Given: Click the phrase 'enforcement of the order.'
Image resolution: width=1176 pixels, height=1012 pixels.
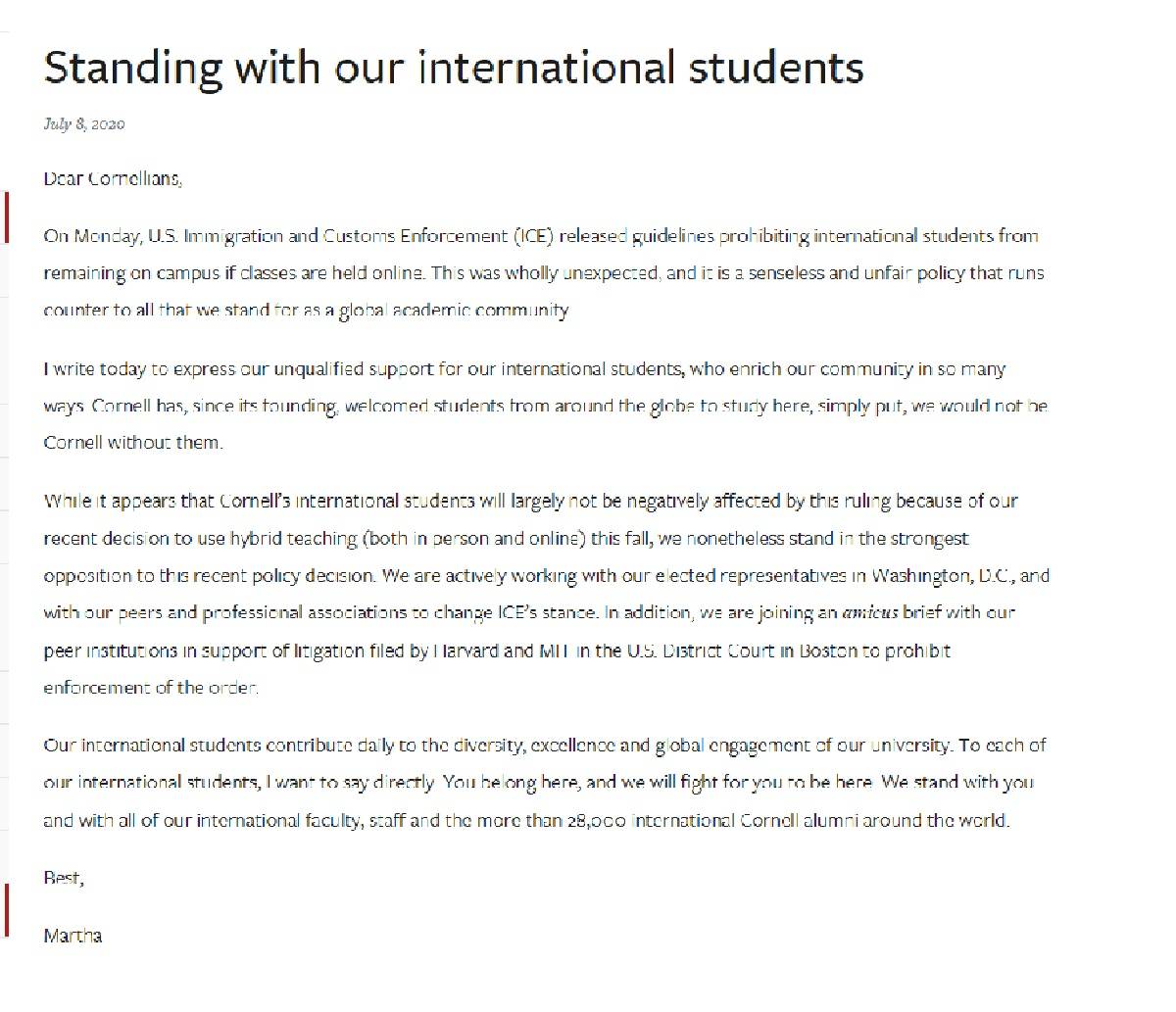Looking at the screenshot, I should pos(151,687).
